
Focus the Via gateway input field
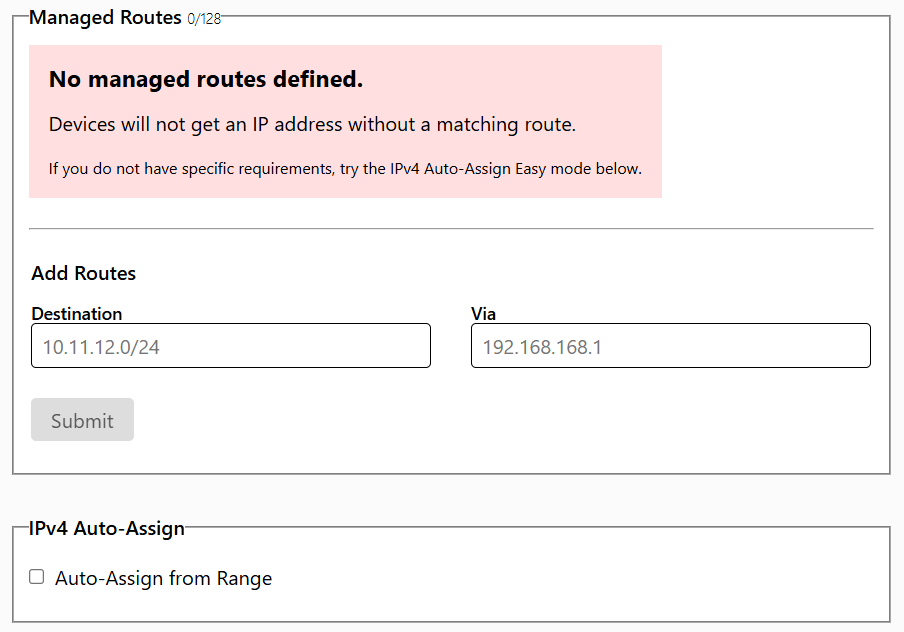tap(671, 345)
